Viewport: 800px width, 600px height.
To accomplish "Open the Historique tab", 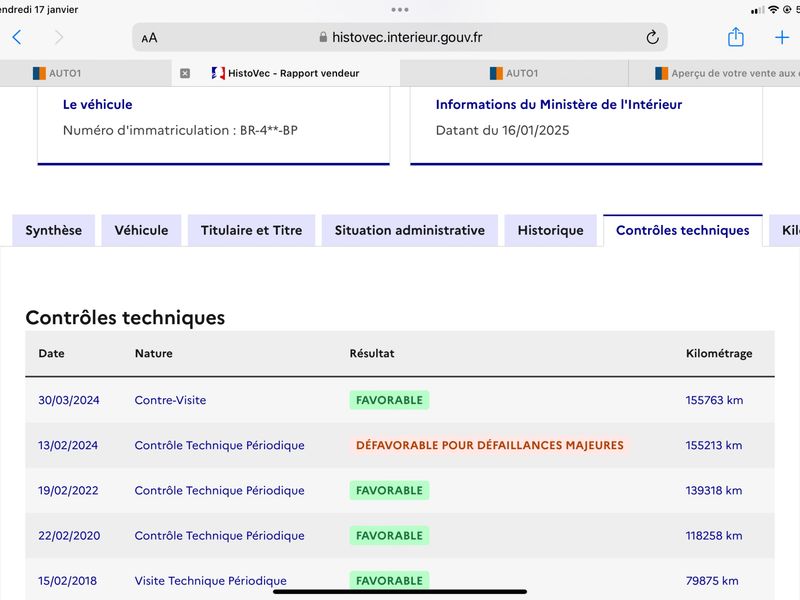I will click(551, 231).
